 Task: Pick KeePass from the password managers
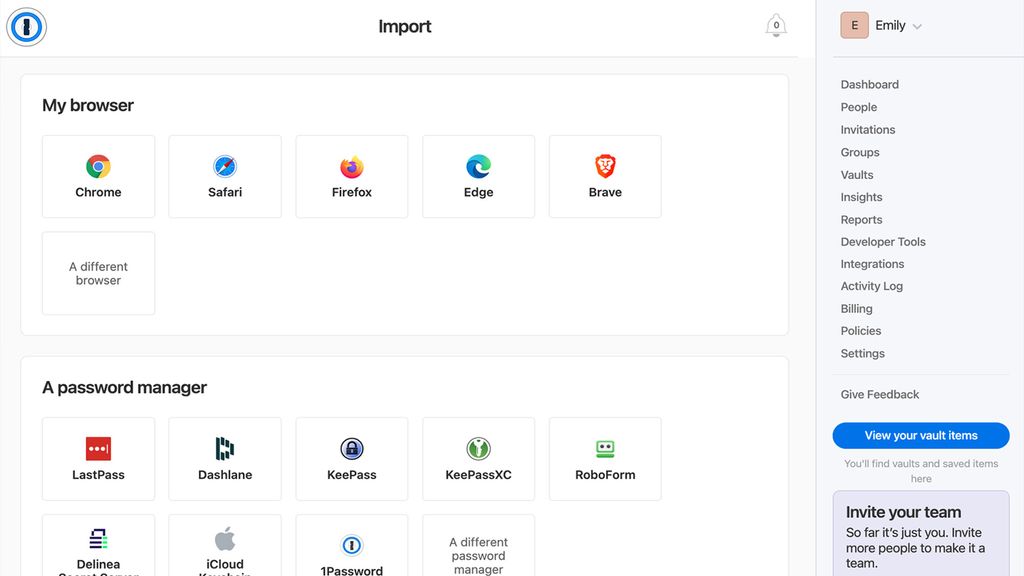coord(351,458)
